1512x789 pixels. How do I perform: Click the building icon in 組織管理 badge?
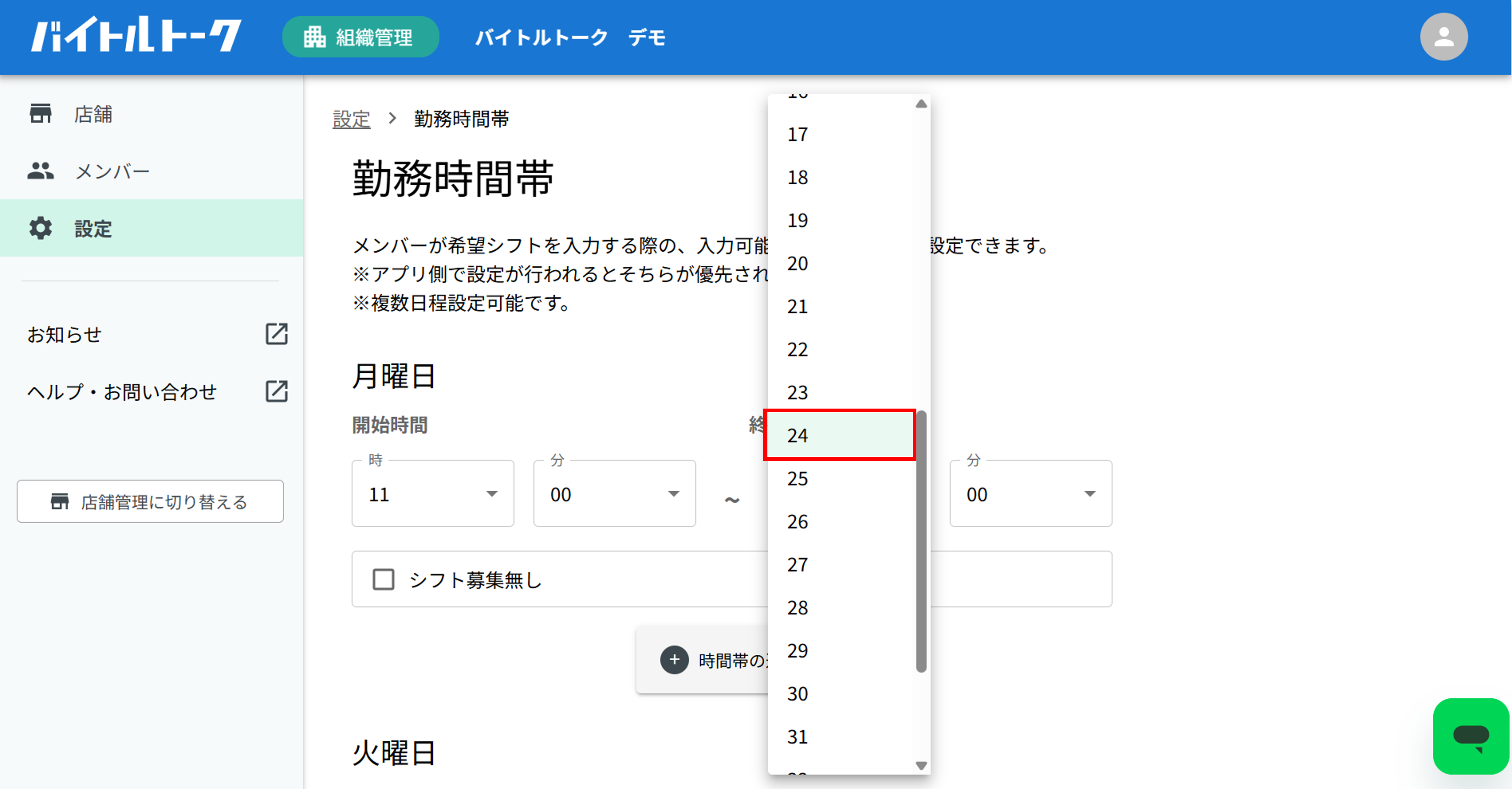[x=315, y=37]
